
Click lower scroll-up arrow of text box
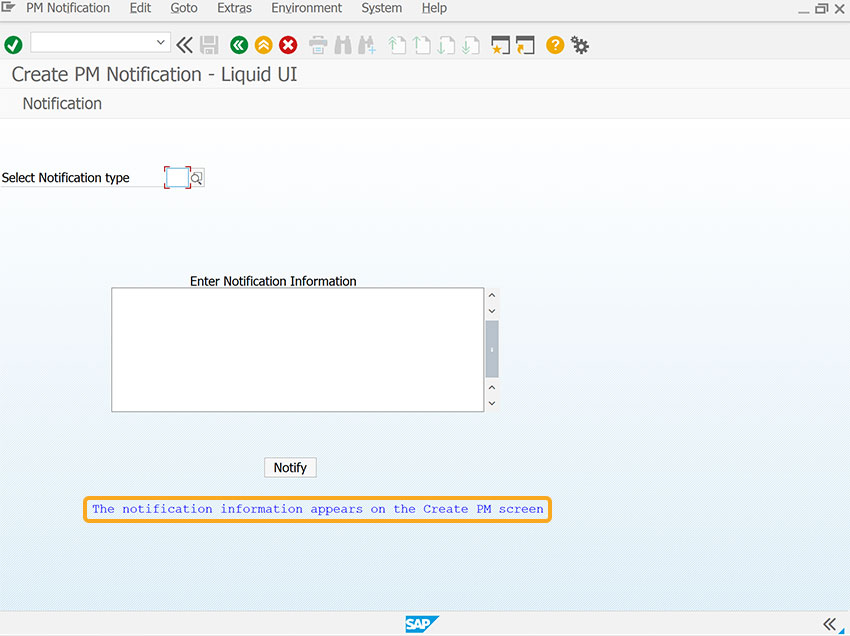click(x=492, y=388)
